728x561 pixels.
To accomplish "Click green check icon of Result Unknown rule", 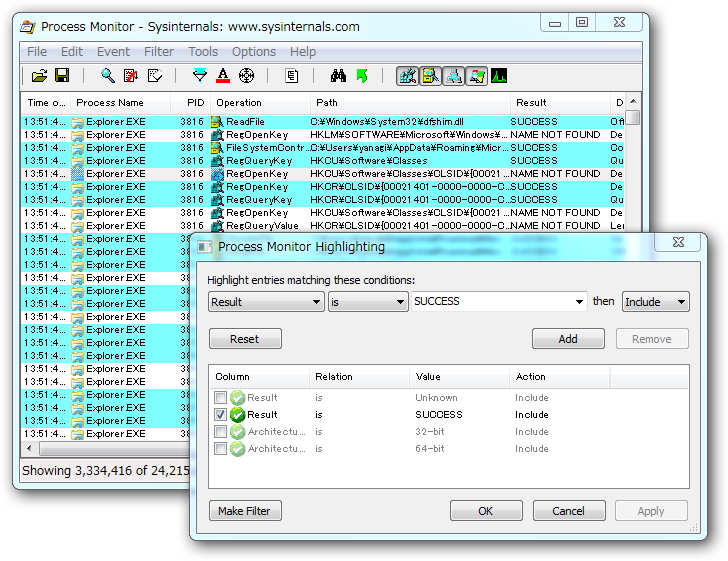I will pyautogui.click(x=237, y=398).
